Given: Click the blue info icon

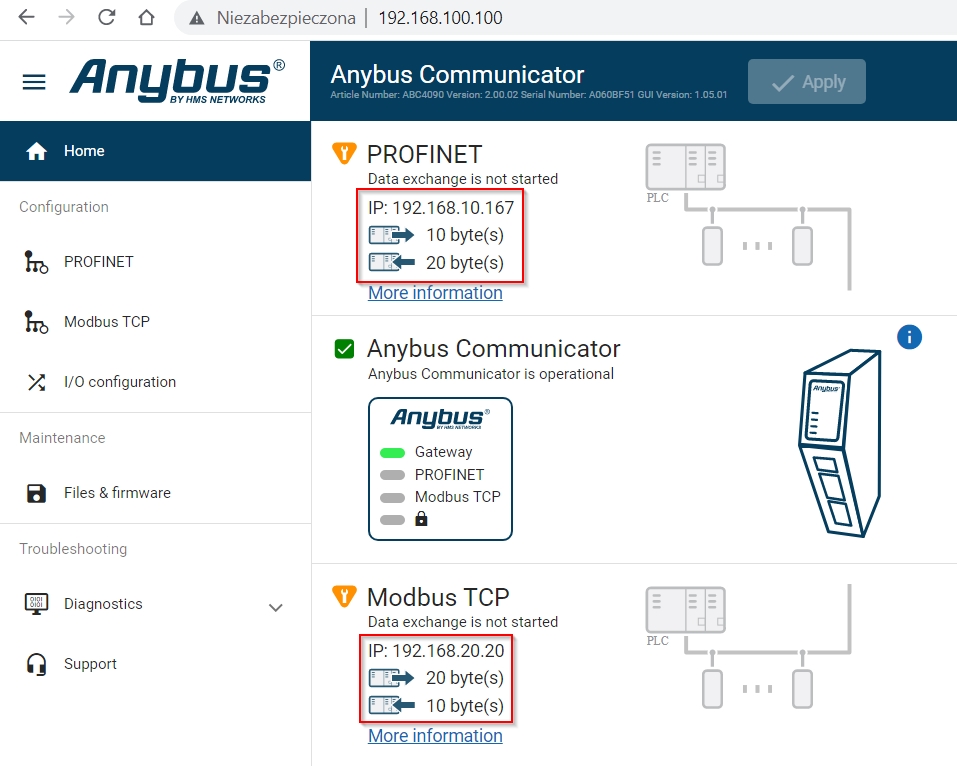Looking at the screenshot, I should [x=909, y=337].
